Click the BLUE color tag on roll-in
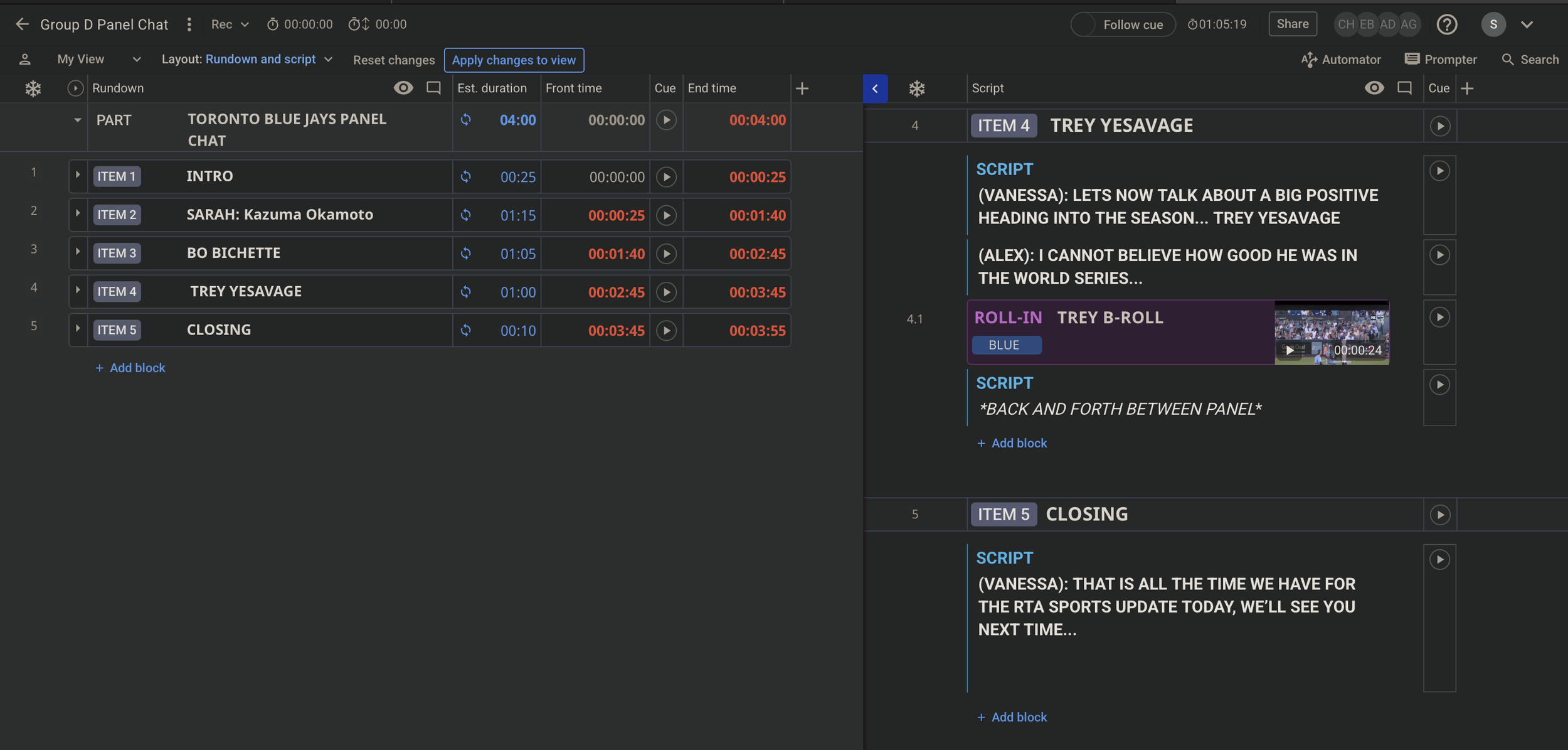1568x750 pixels. [x=1005, y=345]
